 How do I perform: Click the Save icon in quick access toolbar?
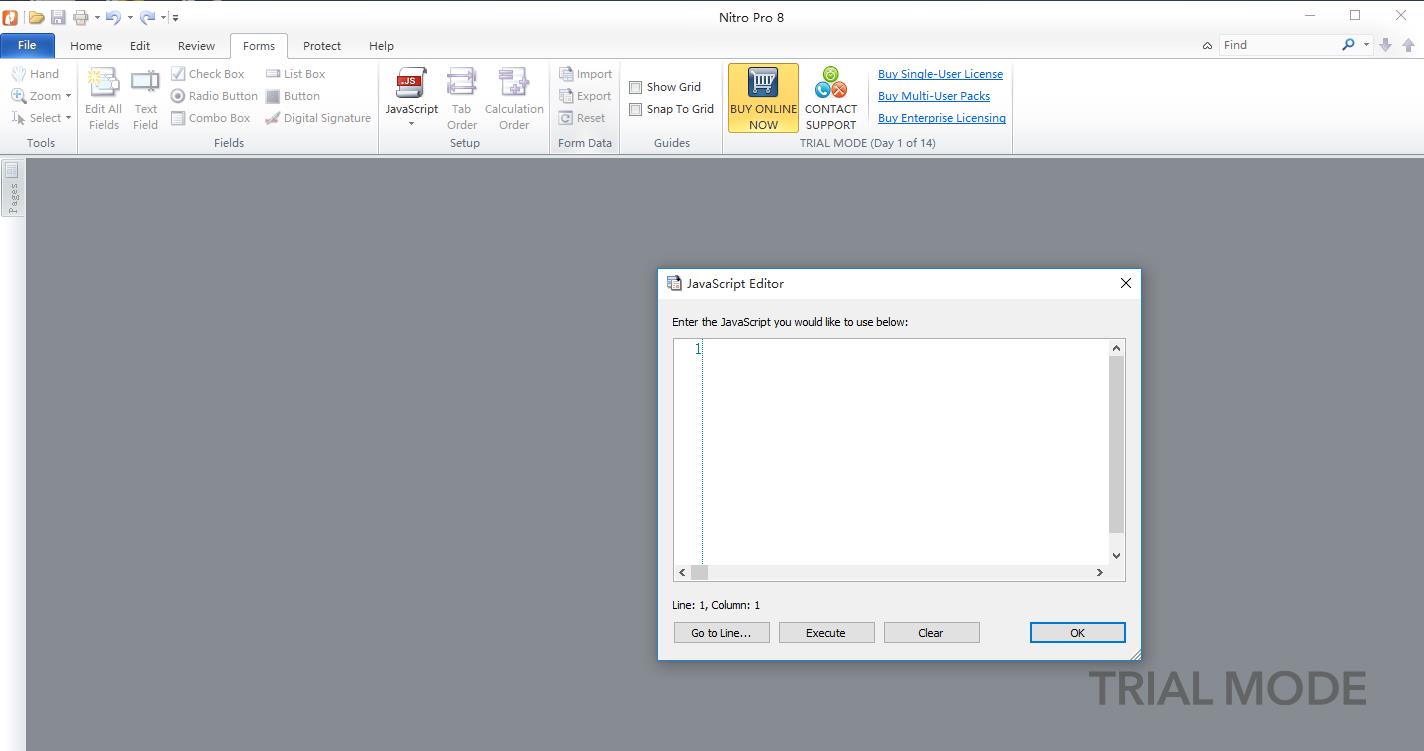point(58,17)
